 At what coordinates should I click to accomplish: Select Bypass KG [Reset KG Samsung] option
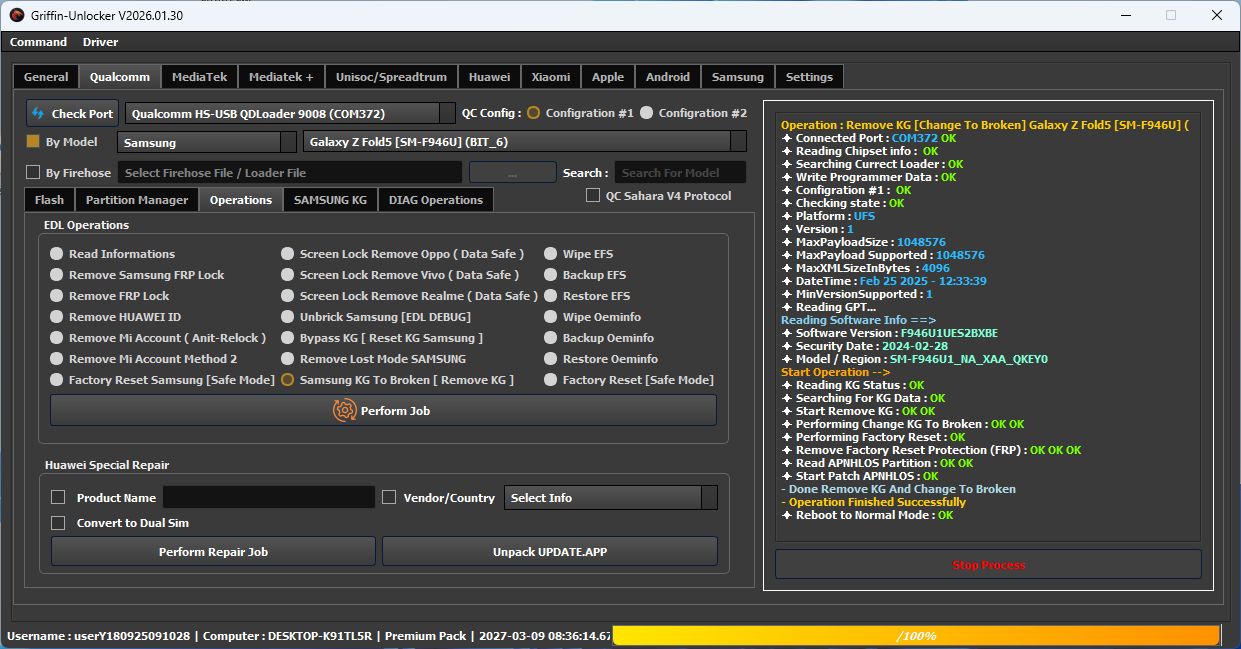coord(288,338)
